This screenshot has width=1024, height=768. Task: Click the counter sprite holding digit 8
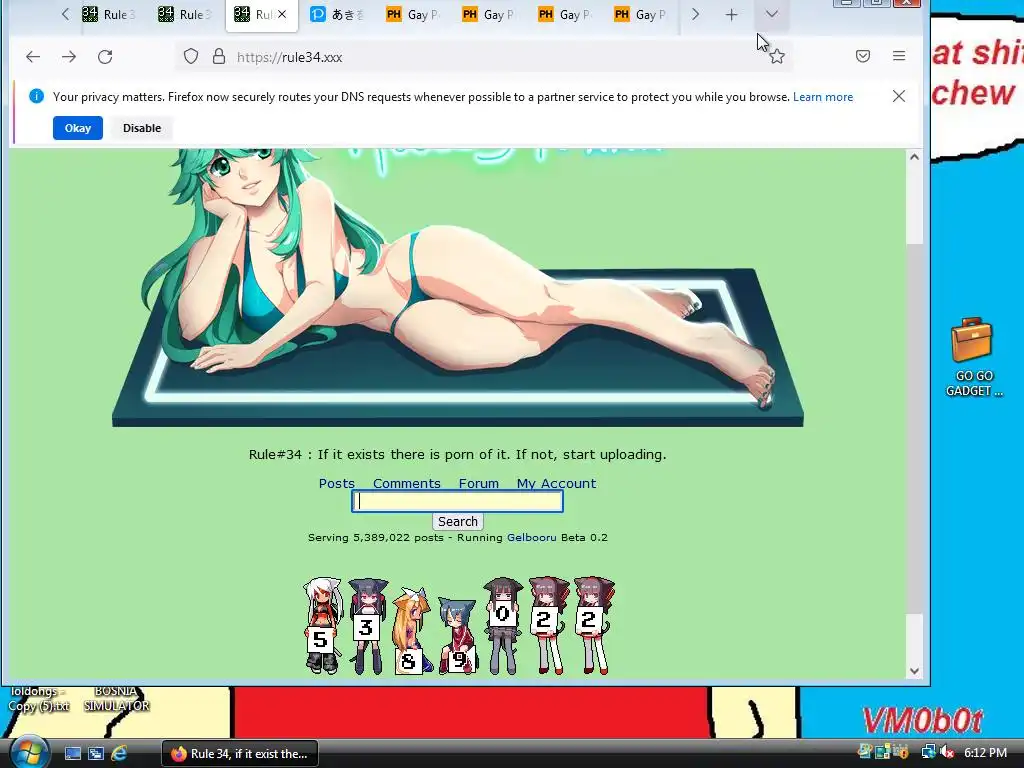pyautogui.click(x=412, y=631)
